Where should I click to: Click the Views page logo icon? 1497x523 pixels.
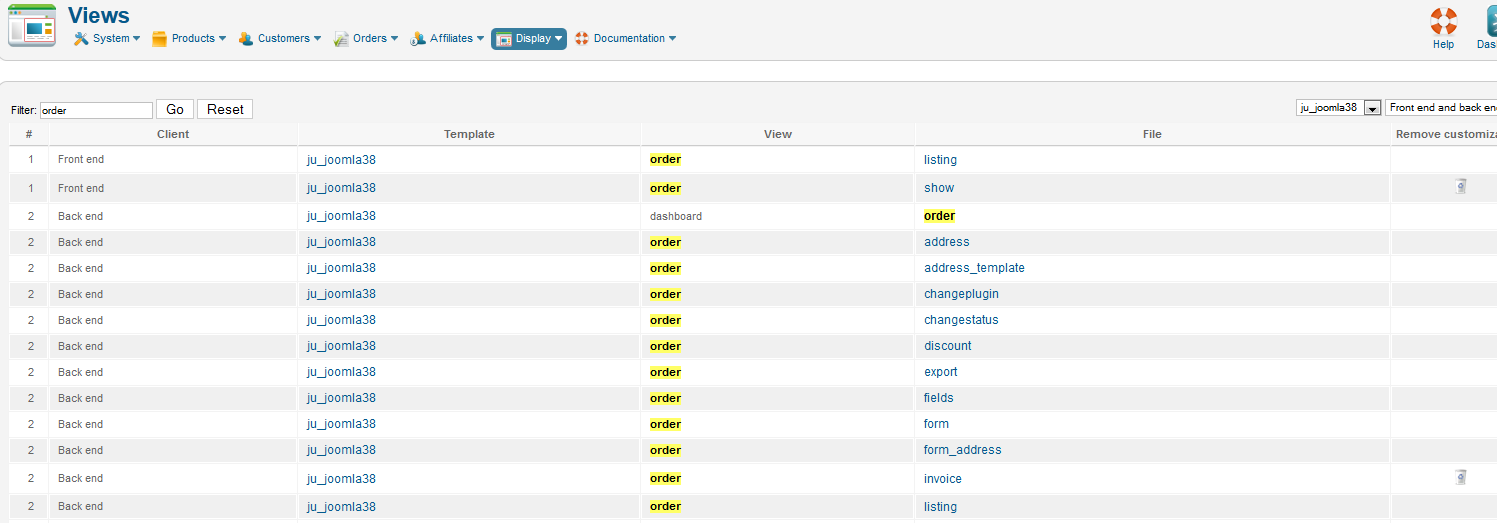pyautogui.click(x=32, y=26)
